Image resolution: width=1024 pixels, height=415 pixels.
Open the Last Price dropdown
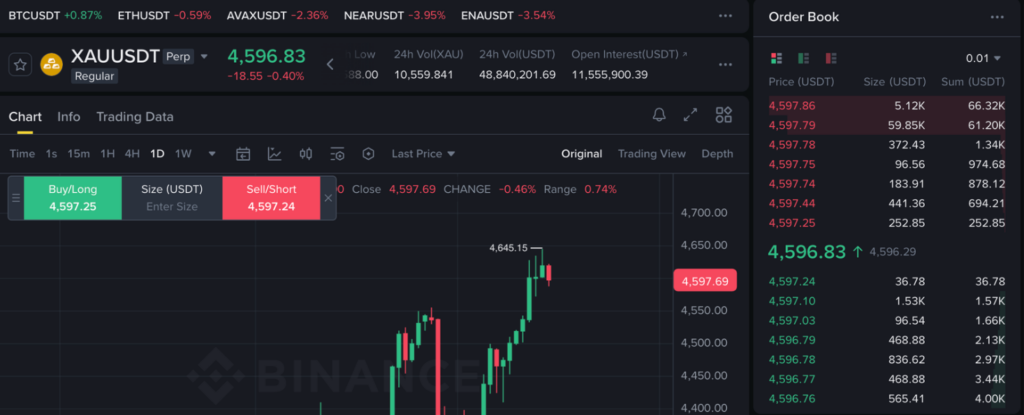click(x=423, y=154)
